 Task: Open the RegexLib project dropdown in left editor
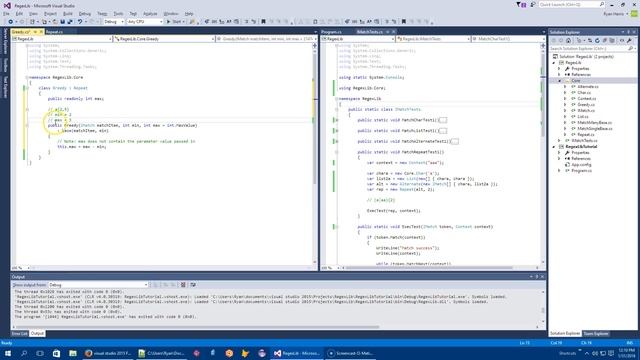click(62, 39)
